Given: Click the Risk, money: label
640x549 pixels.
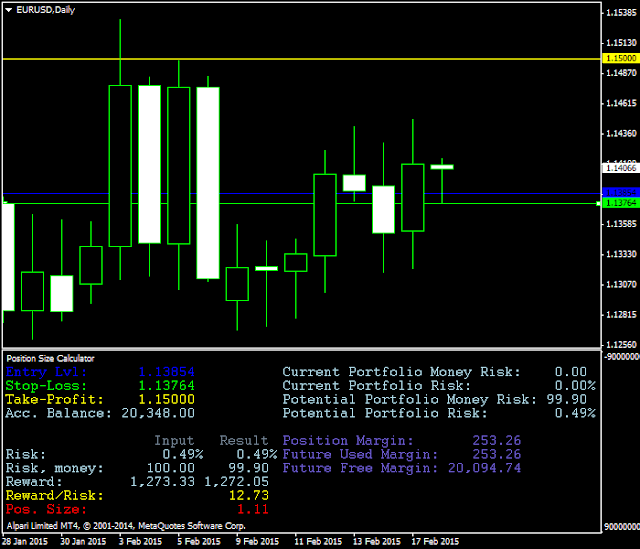Looking at the screenshot, I should tap(54, 468).
